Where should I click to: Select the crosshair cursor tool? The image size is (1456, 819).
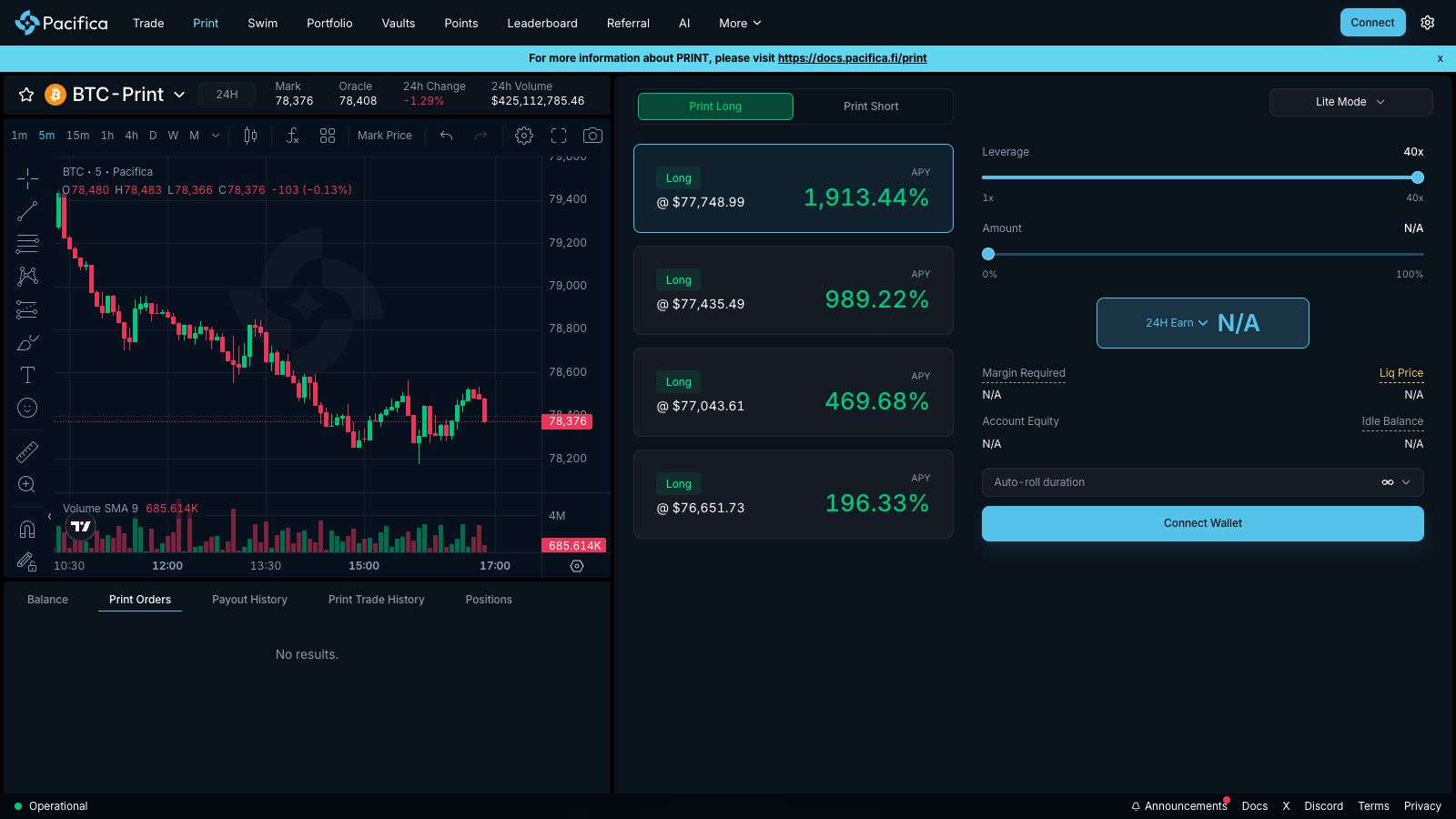tap(27, 178)
